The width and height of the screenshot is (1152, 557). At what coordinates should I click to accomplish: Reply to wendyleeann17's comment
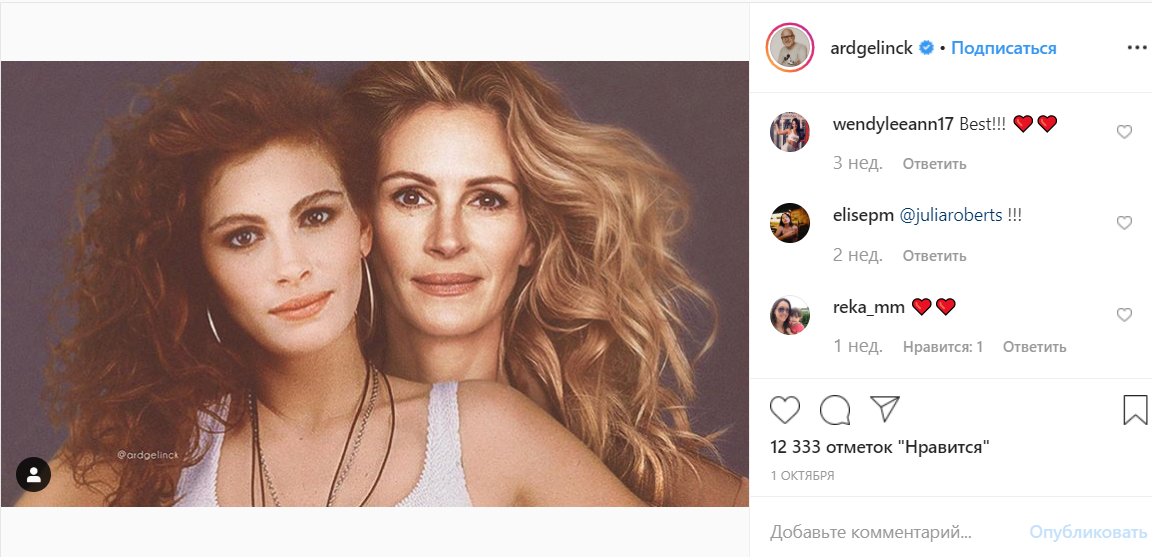(934, 164)
